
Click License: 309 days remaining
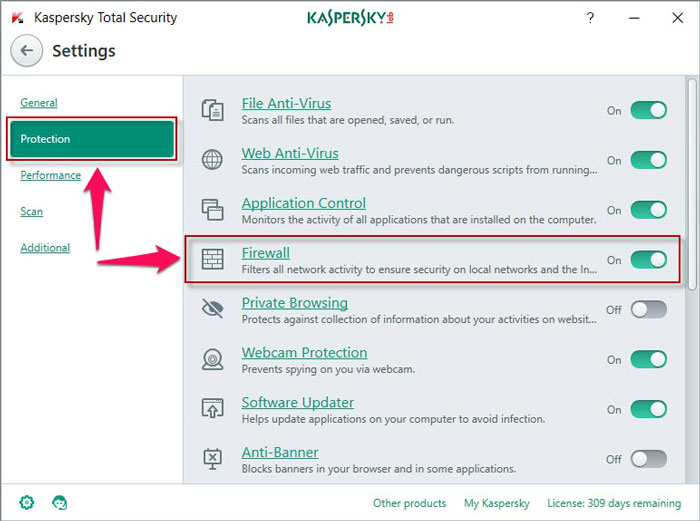pos(614,503)
